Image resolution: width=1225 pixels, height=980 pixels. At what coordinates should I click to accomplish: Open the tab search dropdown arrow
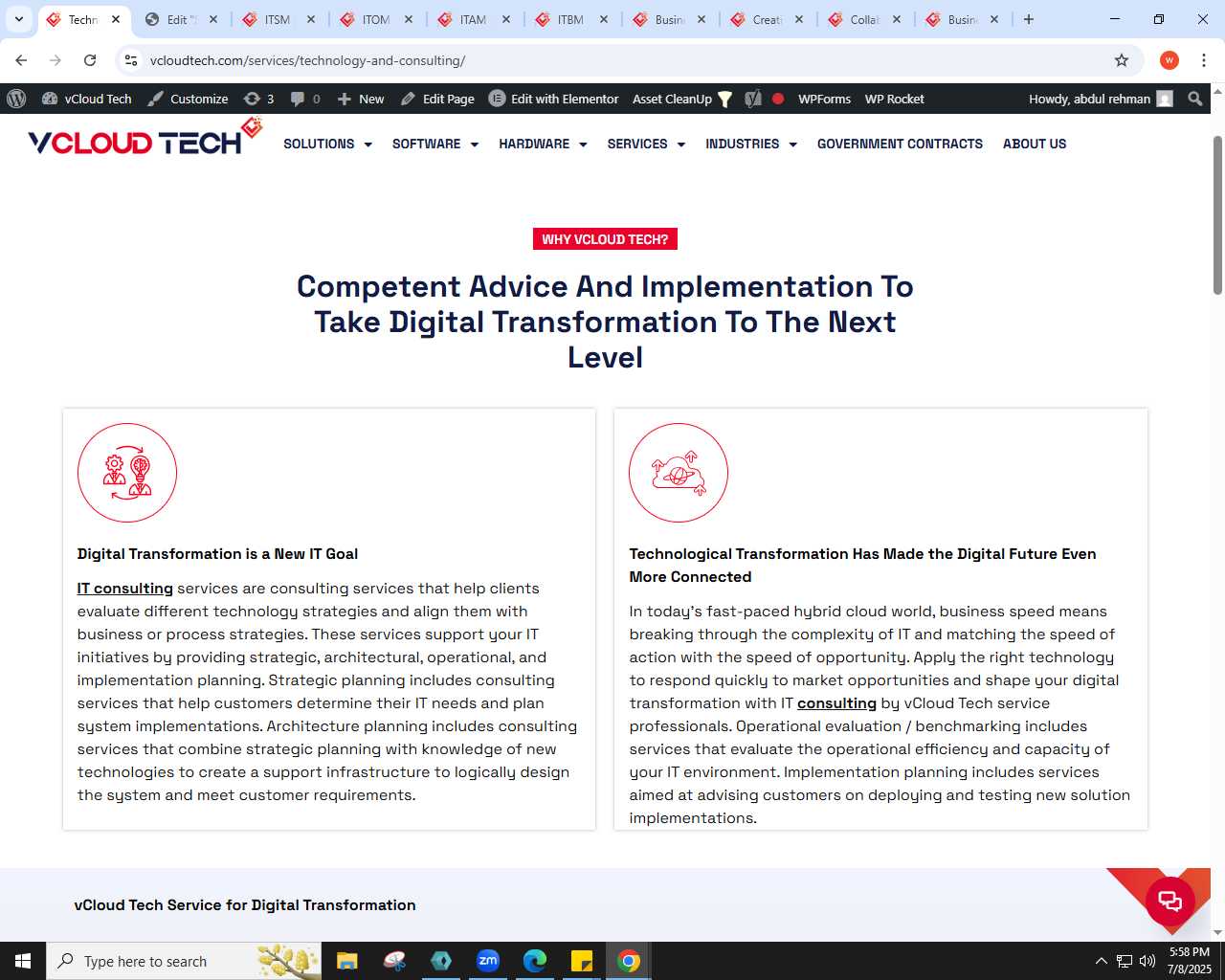19,19
